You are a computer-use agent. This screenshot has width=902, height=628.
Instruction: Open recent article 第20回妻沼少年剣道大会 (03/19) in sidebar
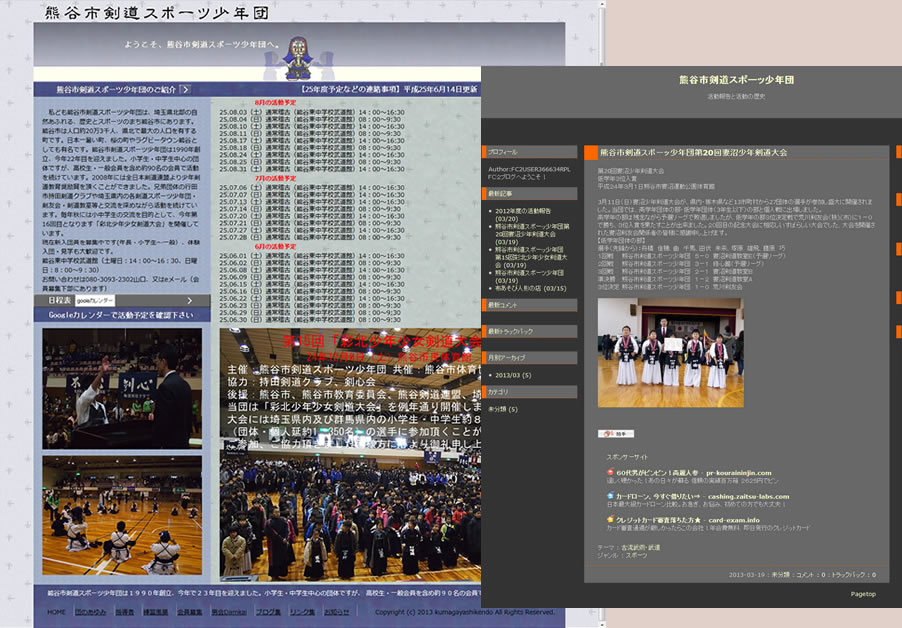click(x=533, y=235)
